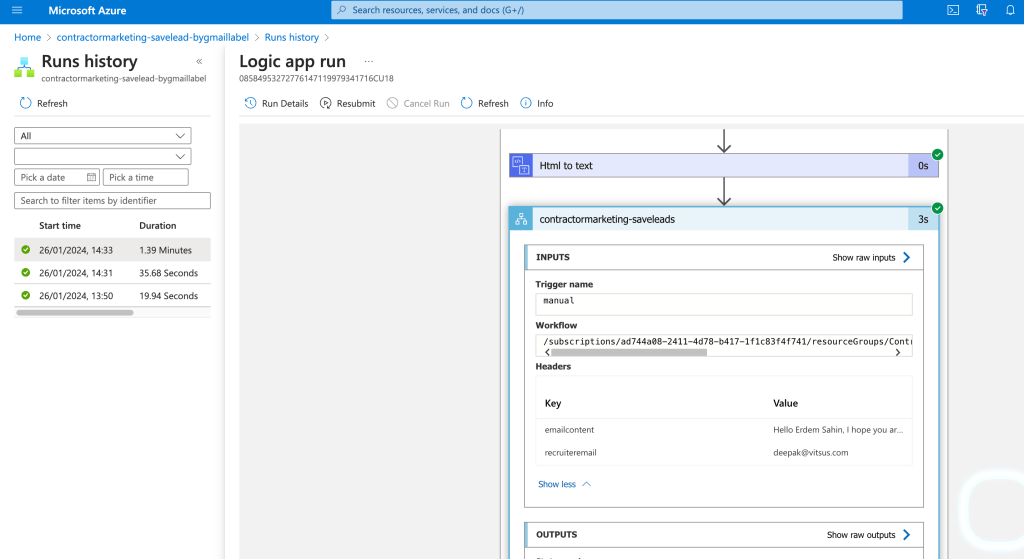This screenshot has height=559, width=1024.
Task: Click the 3s duration badge on saveleads
Action: click(923, 219)
